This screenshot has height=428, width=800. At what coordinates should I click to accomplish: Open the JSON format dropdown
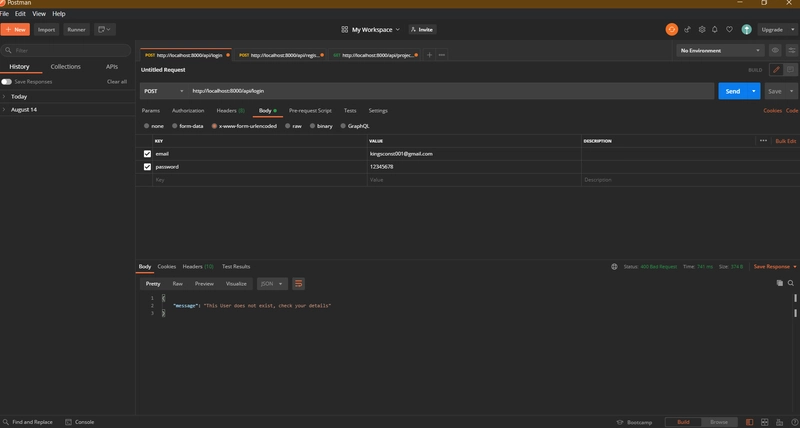[272, 284]
